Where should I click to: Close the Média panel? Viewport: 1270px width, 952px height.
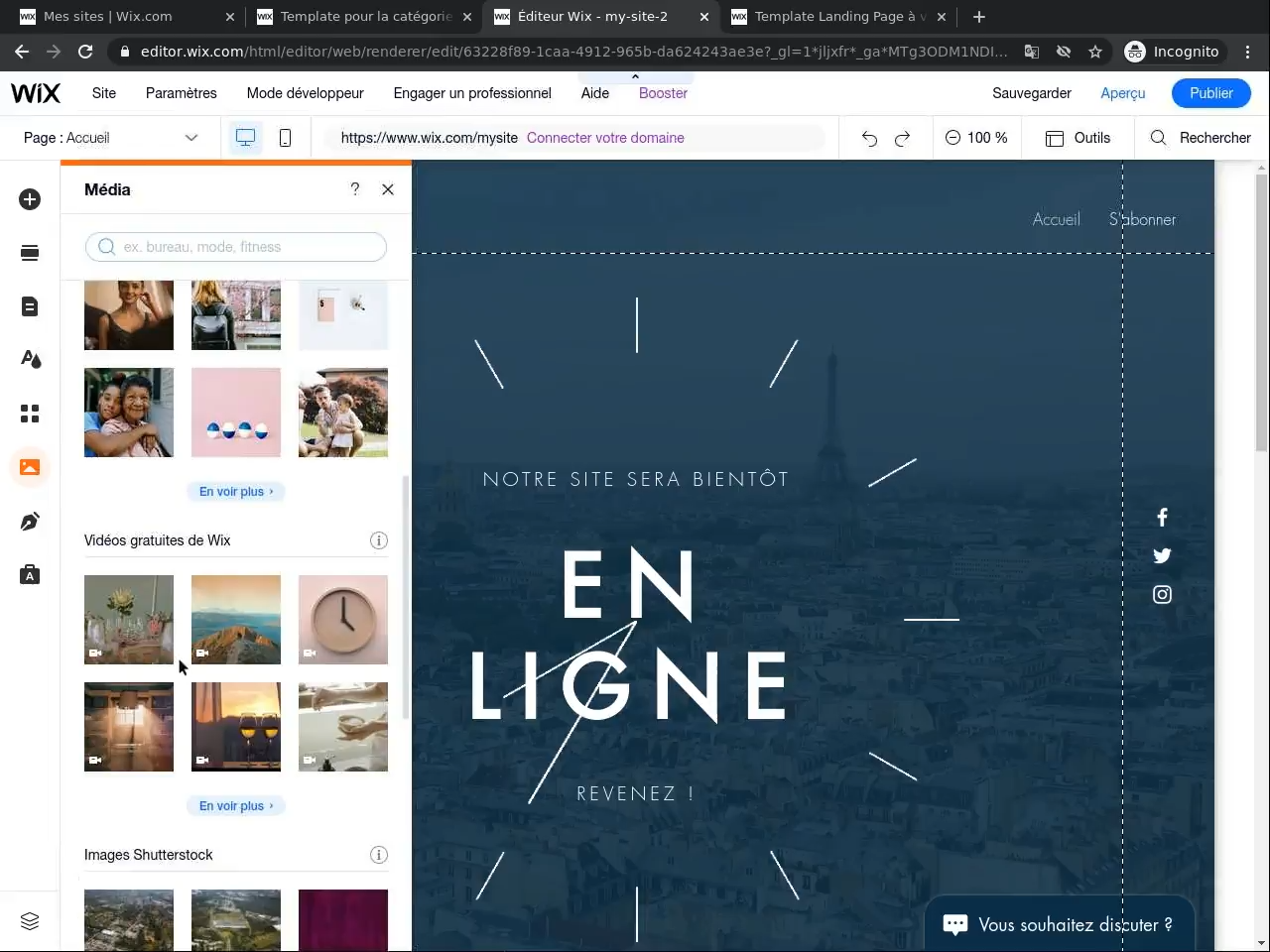(388, 189)
